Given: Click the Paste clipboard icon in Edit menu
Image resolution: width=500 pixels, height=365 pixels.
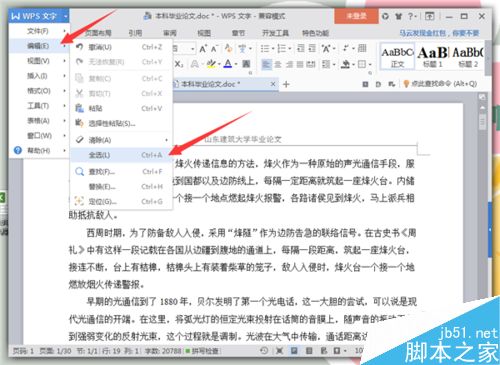Looking at the screenshot, I should 79,108.
